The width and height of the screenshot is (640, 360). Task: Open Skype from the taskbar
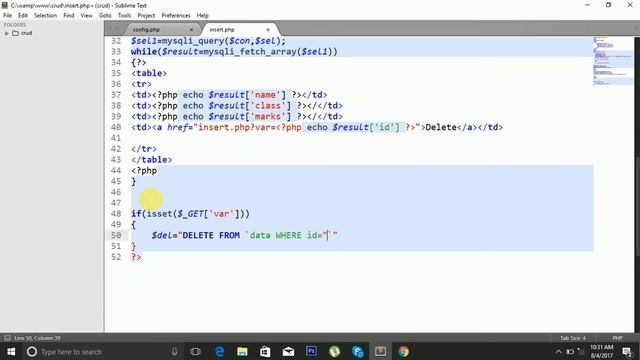click(358, 351)
